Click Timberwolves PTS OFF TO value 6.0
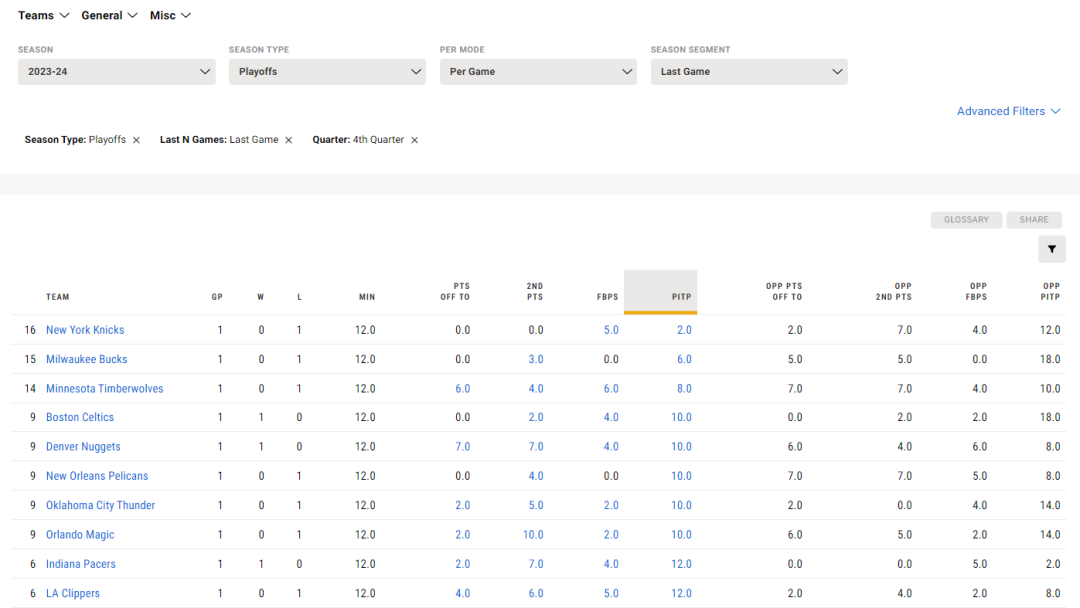This screenshot has height=608, width=1080. [x=462, y=388]
